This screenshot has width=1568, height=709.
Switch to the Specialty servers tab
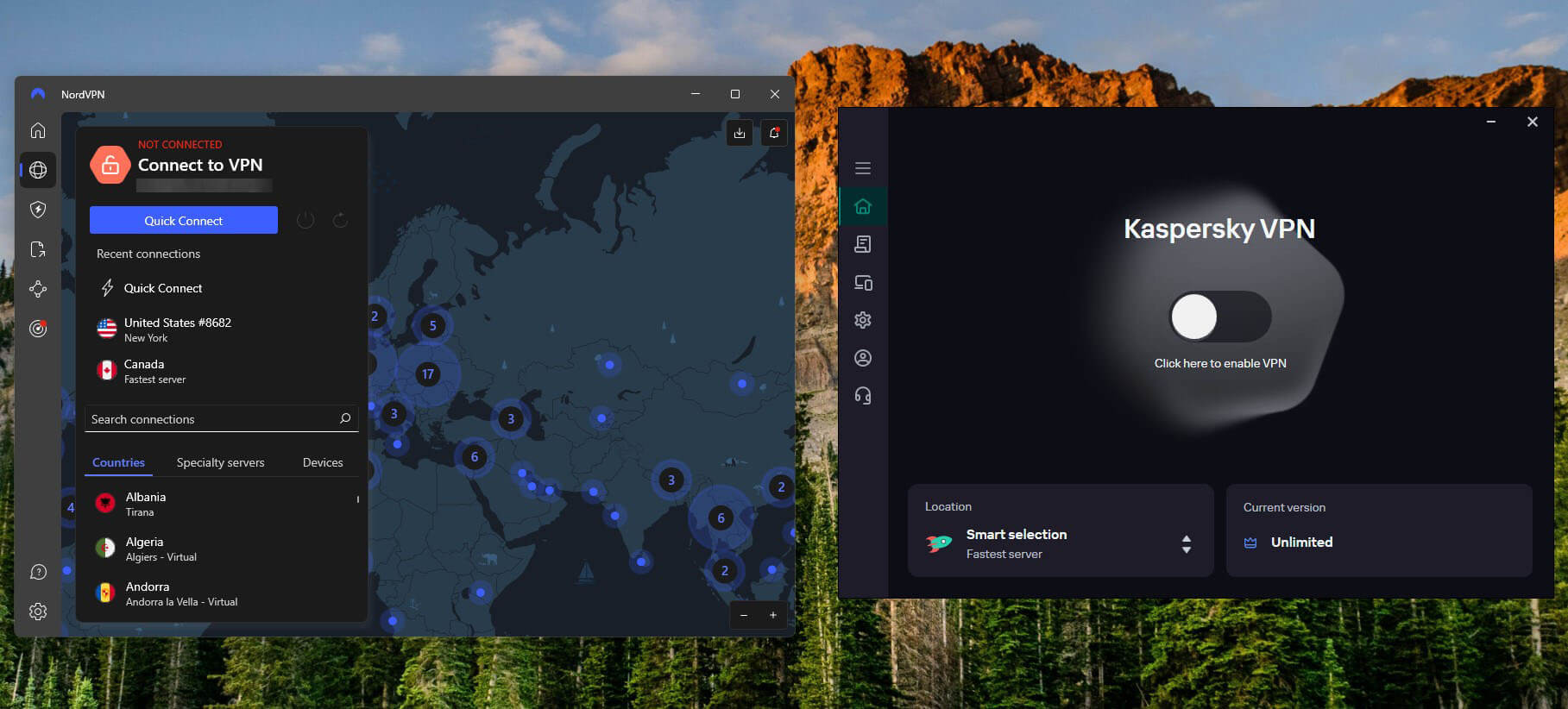click(x=221, y=462)
